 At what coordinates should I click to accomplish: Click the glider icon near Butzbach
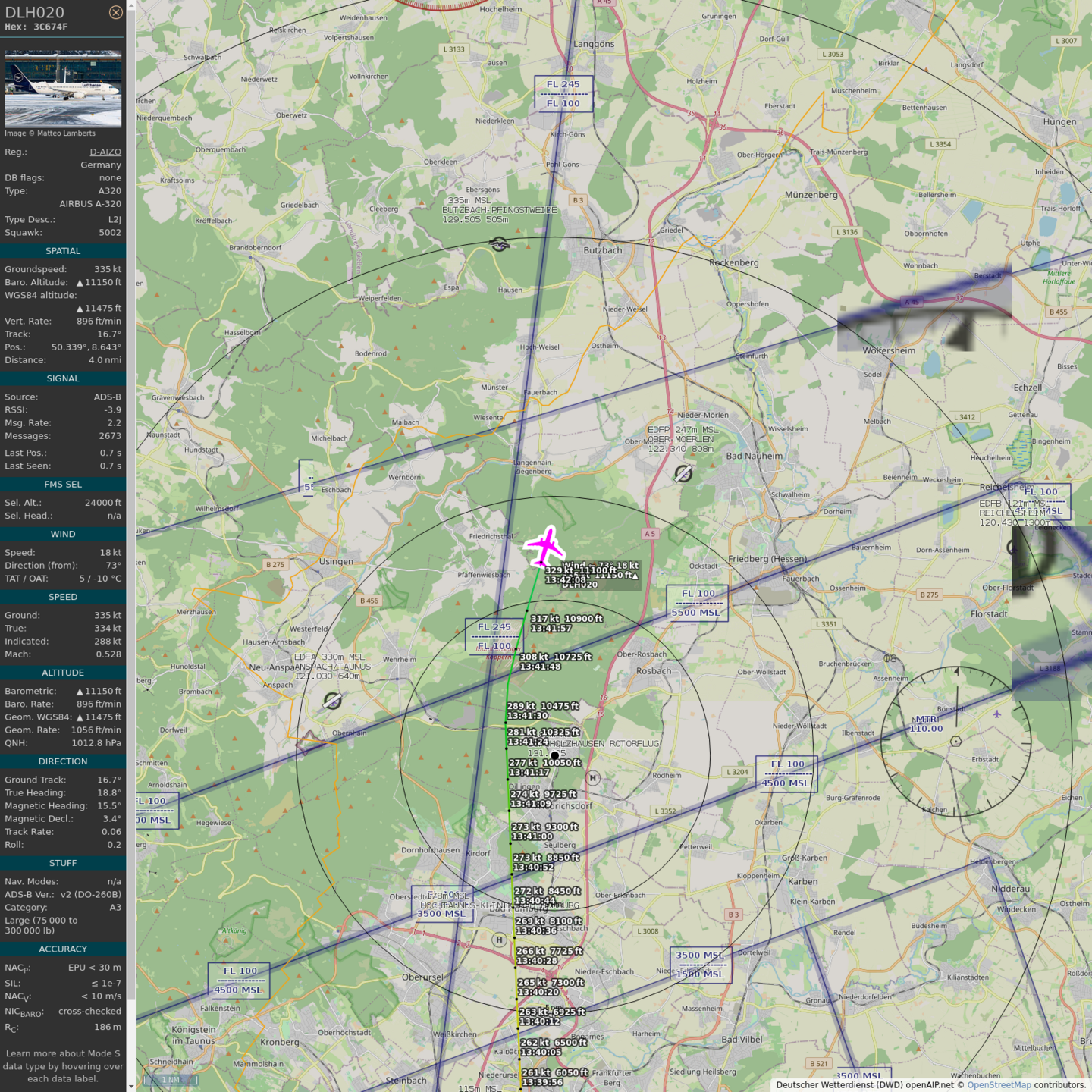coord(499,244)
